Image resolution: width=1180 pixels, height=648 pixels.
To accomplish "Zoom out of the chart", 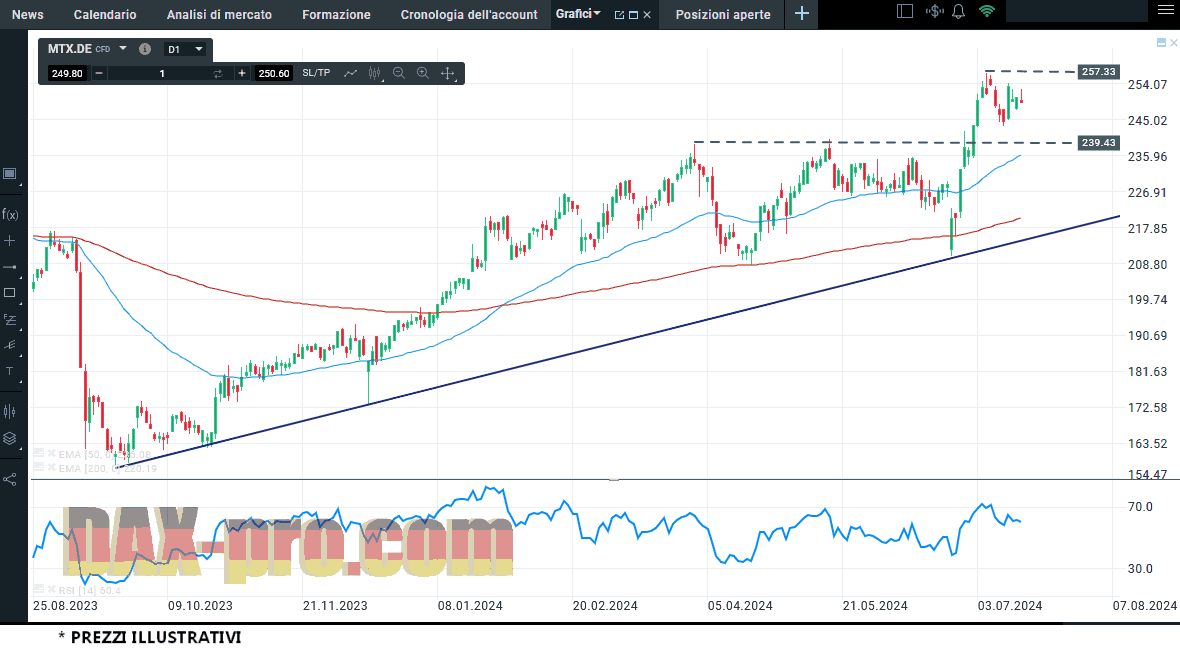I will [x=399, y=73].
